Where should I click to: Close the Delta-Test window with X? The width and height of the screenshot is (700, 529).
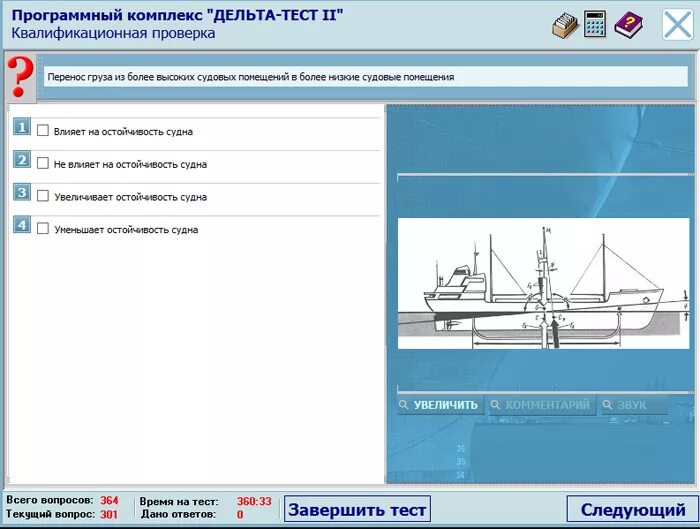[677, 25]
